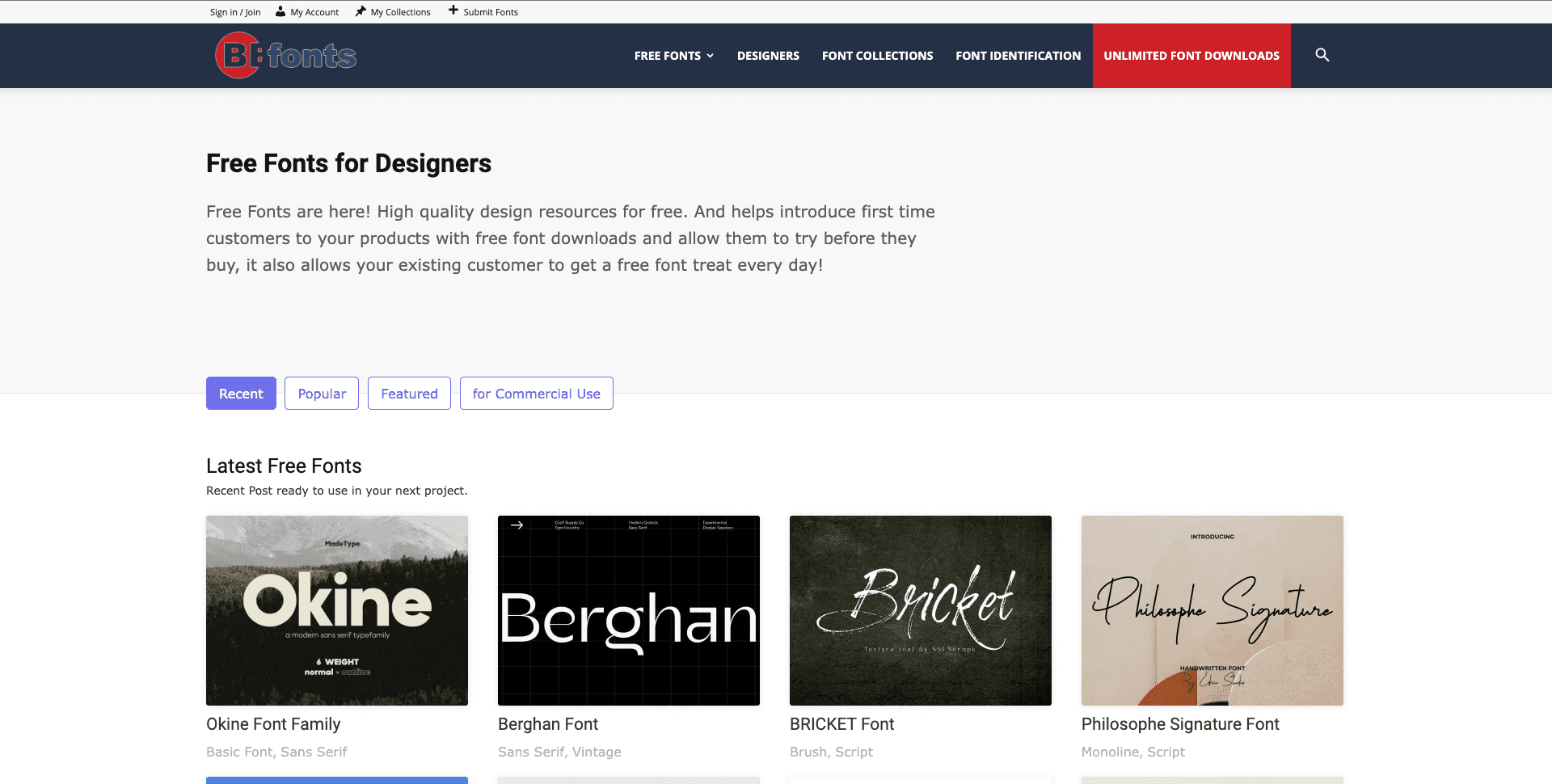1552x784 pixels.
Task: Click the Submit Fonts plus icon
Action: [453, 11]
